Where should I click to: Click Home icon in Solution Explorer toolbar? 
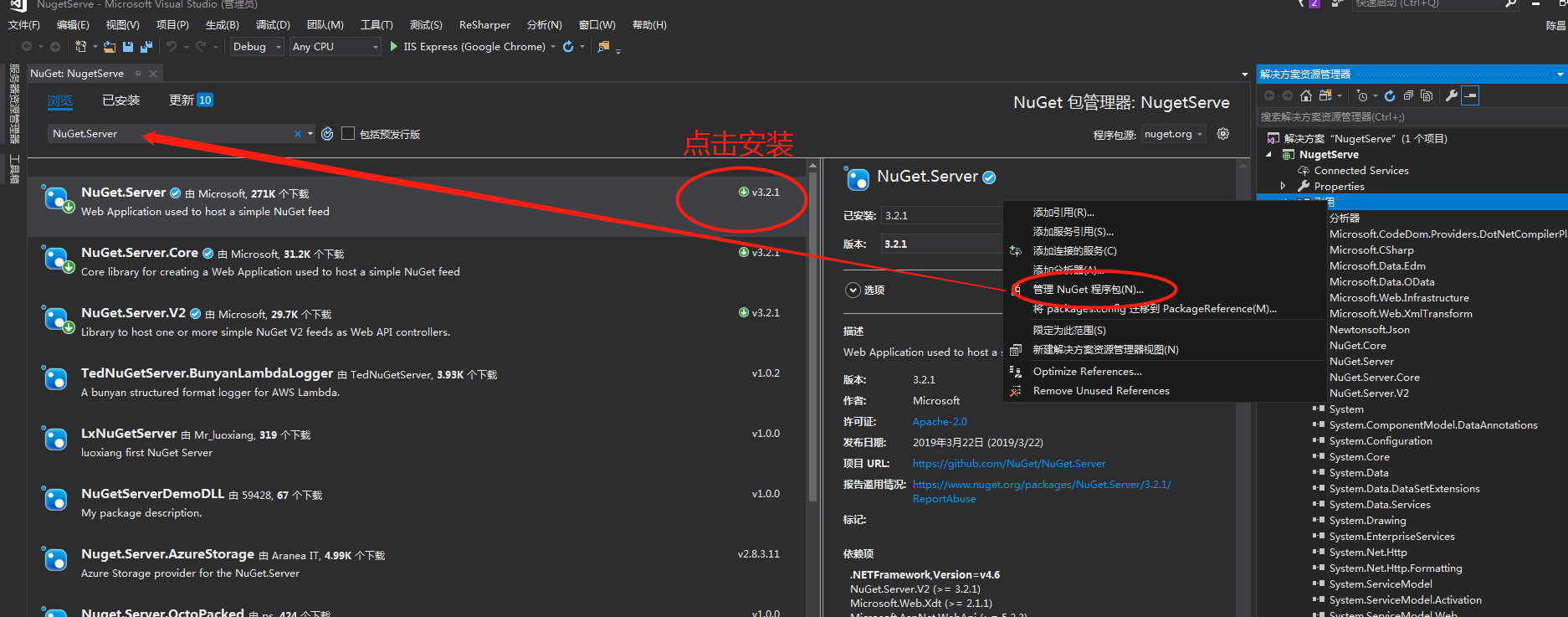tap(1306, 95)
